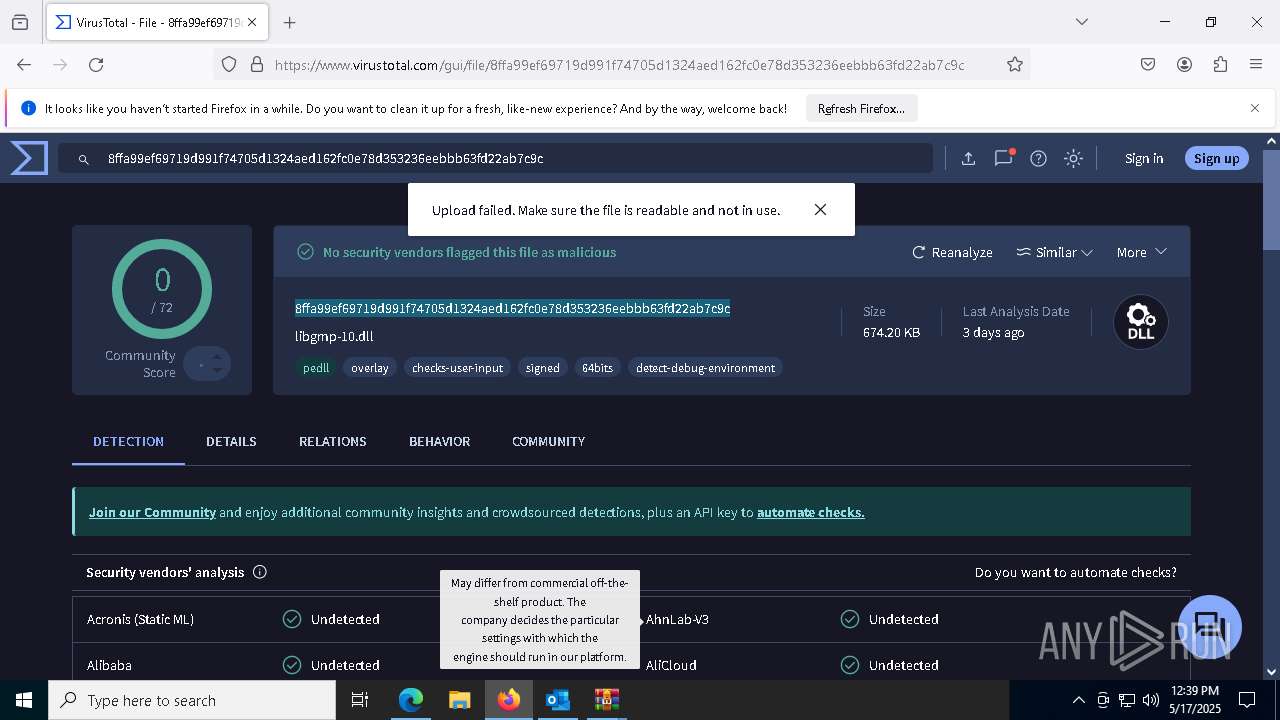Close the VirusTotal browser tab

tap(252, 22)
